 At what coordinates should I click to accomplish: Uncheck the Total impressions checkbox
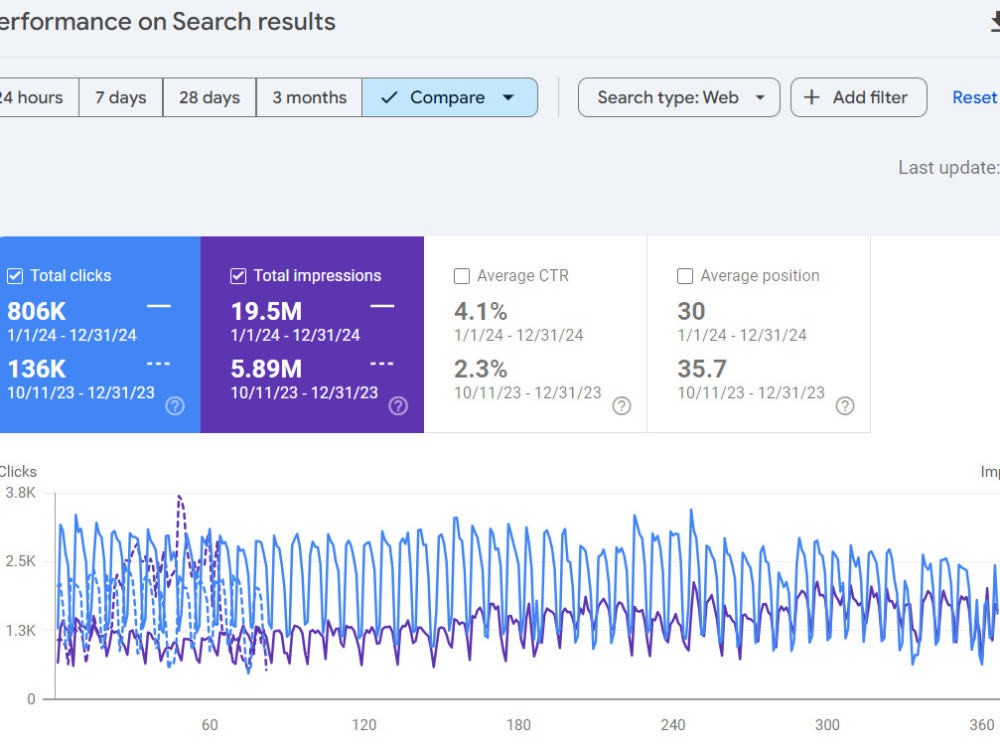[238, 276]
